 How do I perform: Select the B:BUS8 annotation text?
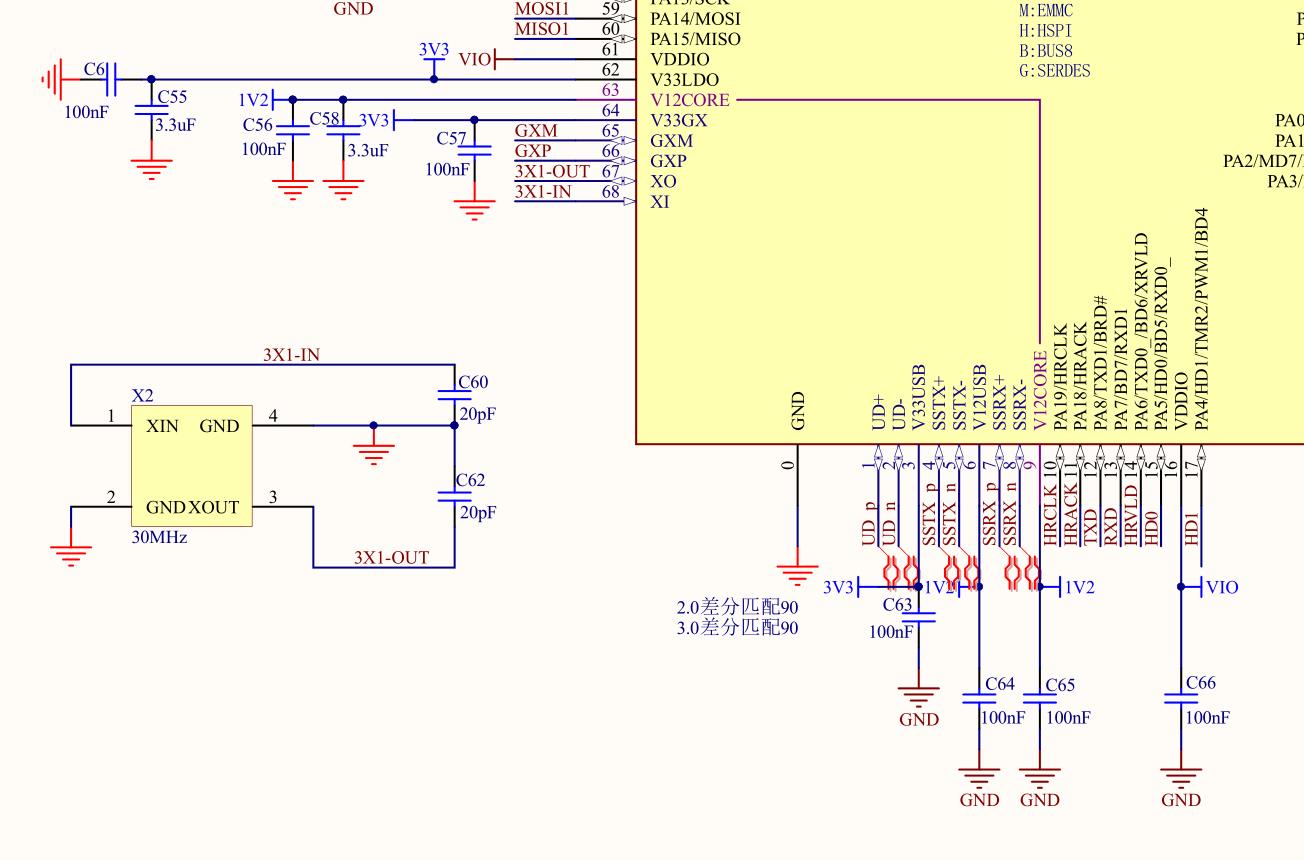pos(1046,51)
